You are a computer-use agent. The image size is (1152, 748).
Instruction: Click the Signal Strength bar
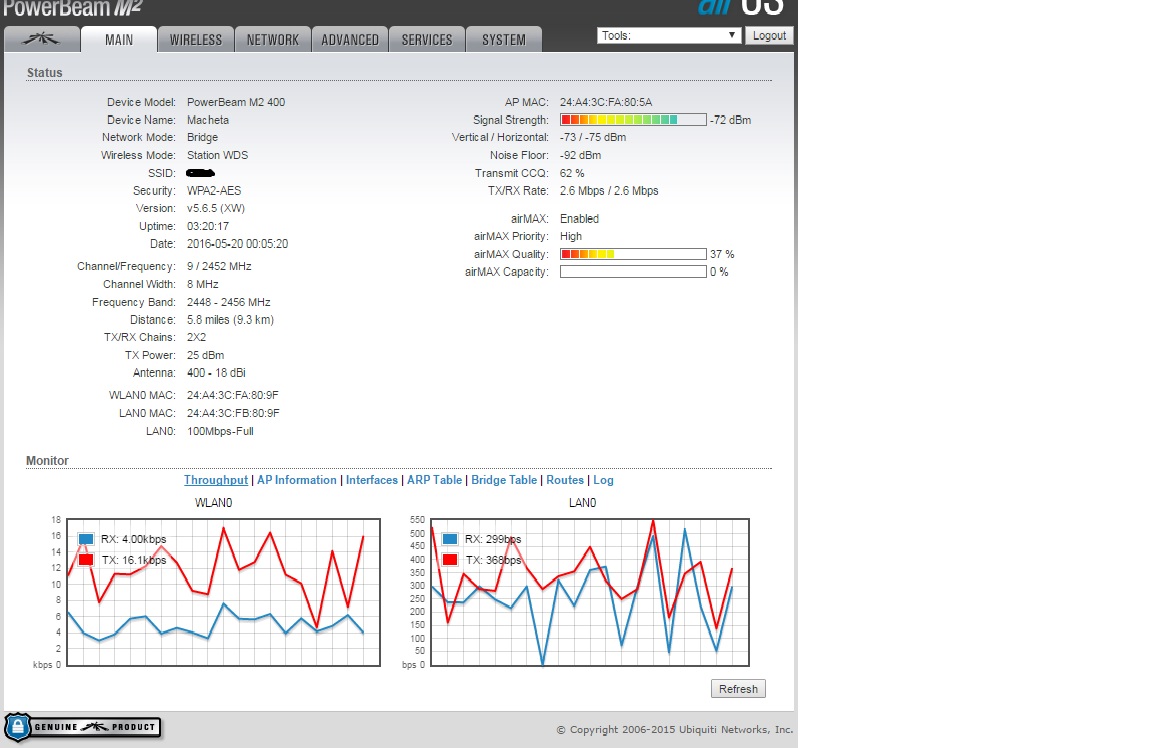[633, 120]
